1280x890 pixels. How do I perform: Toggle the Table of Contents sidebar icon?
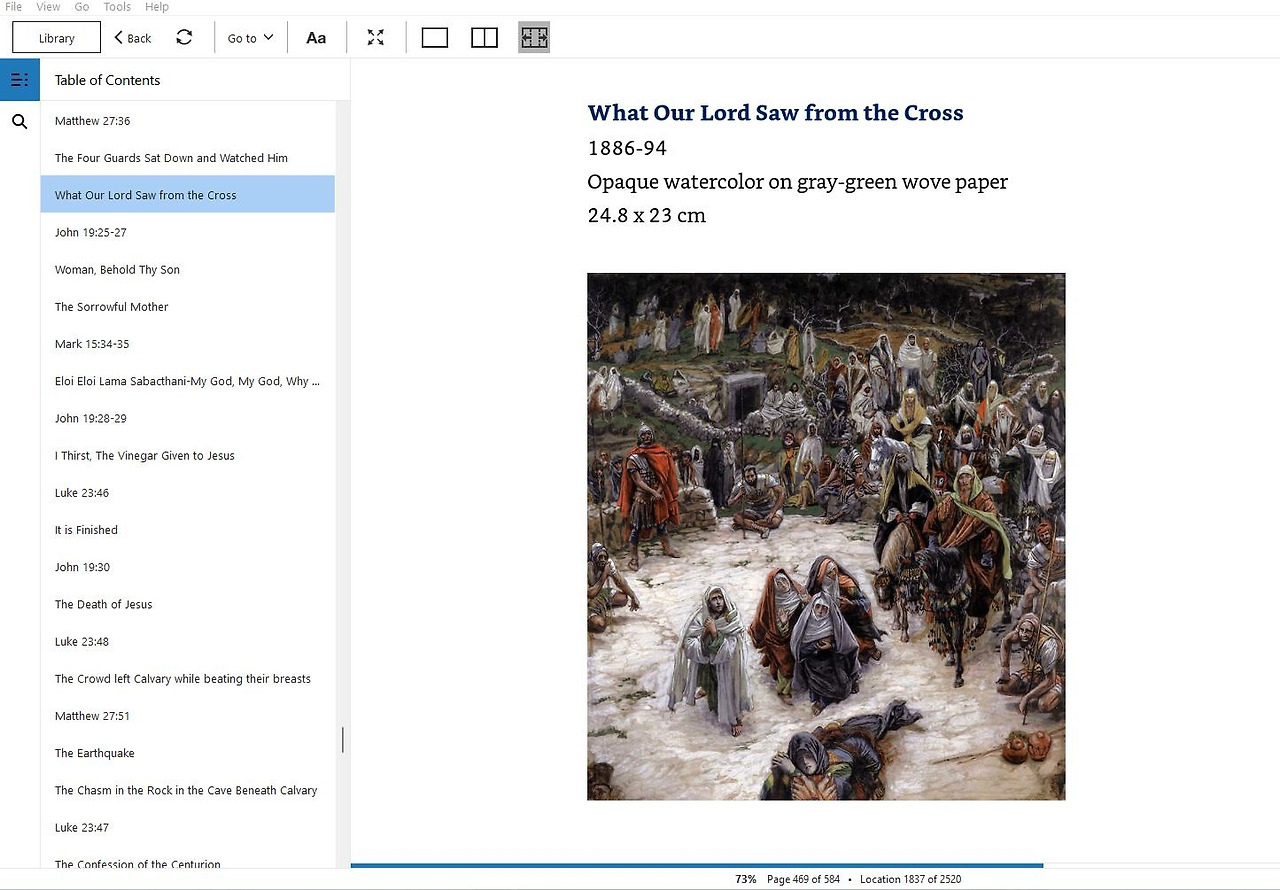click(20, 80)
